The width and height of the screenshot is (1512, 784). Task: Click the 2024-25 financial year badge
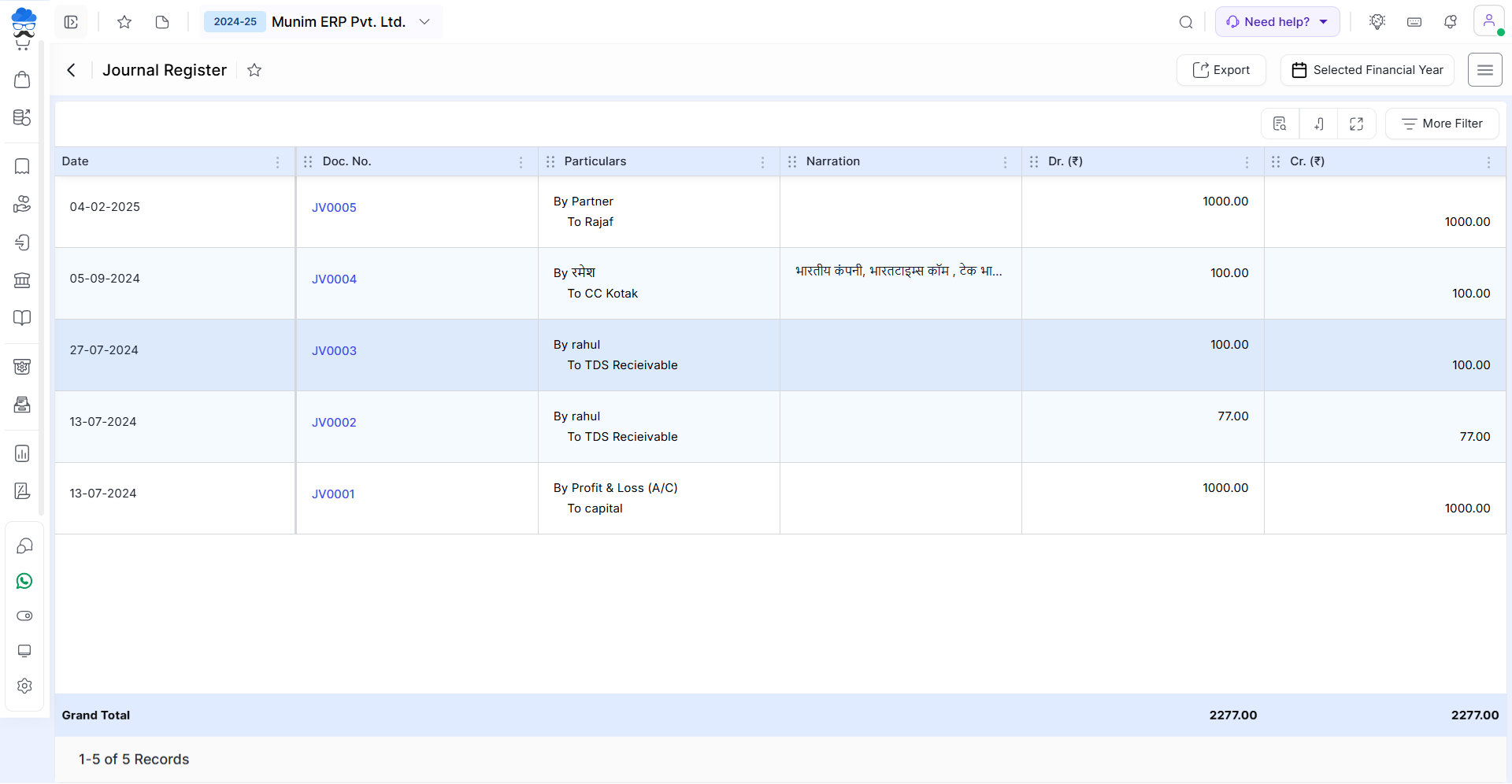[x=235, y=22]
